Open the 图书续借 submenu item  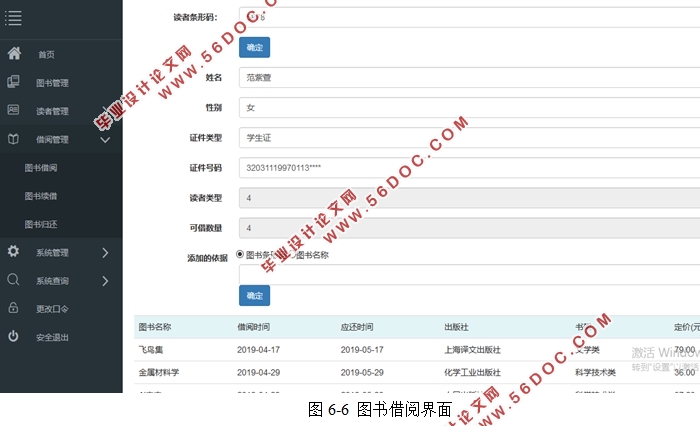(x=41, y=196)
